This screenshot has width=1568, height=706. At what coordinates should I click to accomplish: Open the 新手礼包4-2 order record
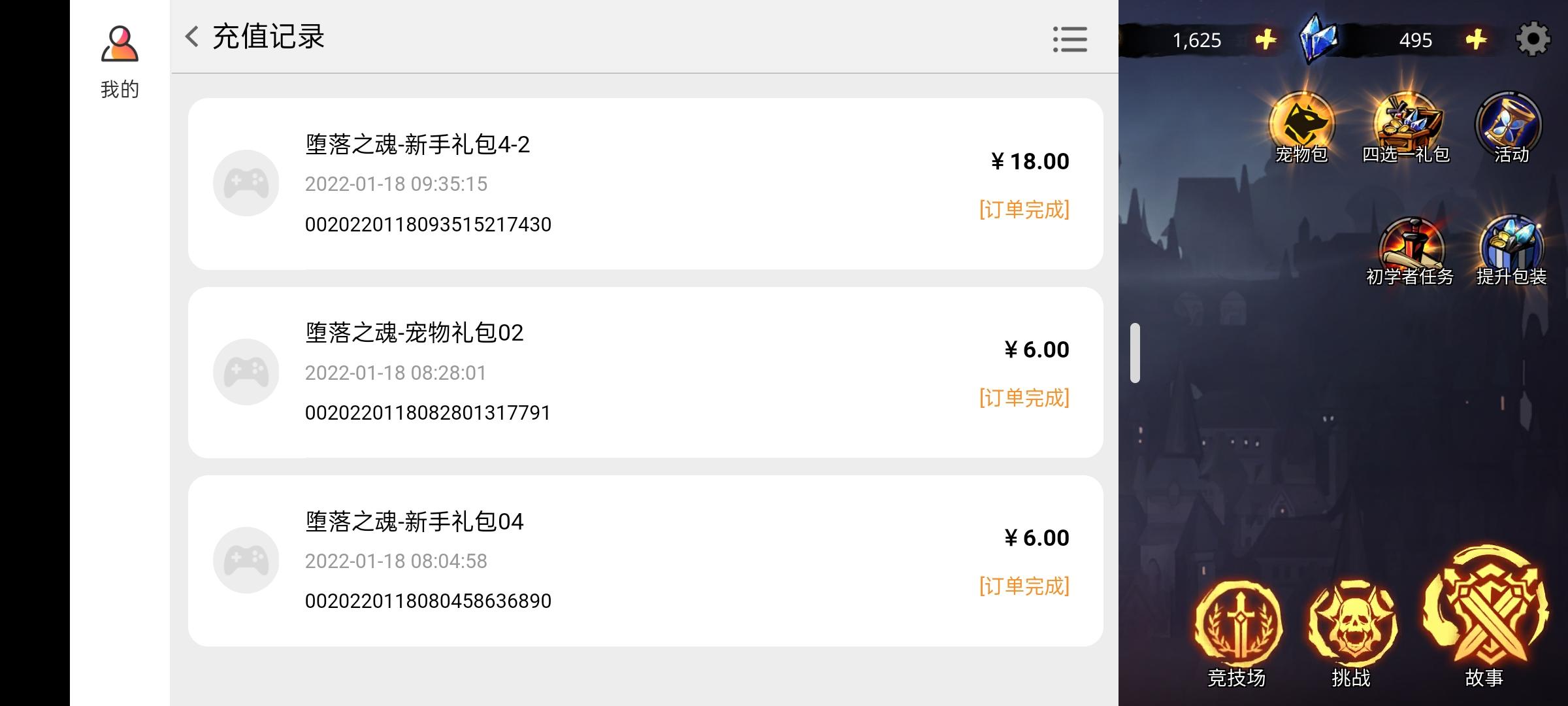[645, 184]
